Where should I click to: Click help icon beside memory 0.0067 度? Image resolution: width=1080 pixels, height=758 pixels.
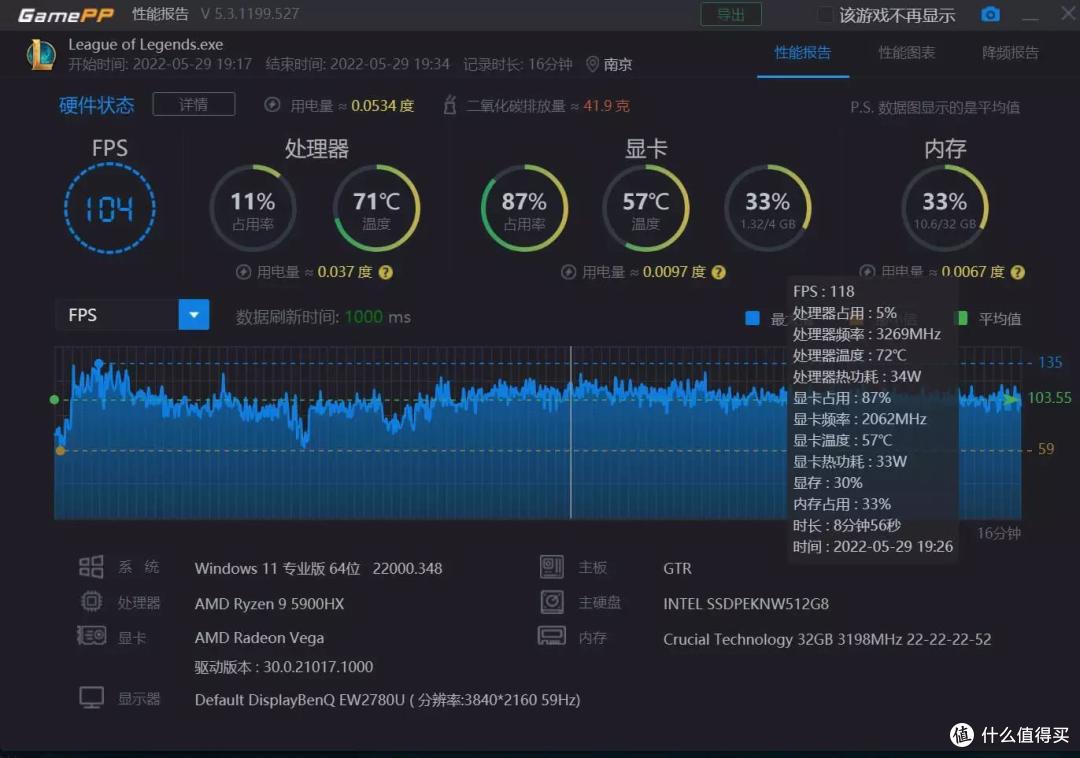(x=1017, y=272)
